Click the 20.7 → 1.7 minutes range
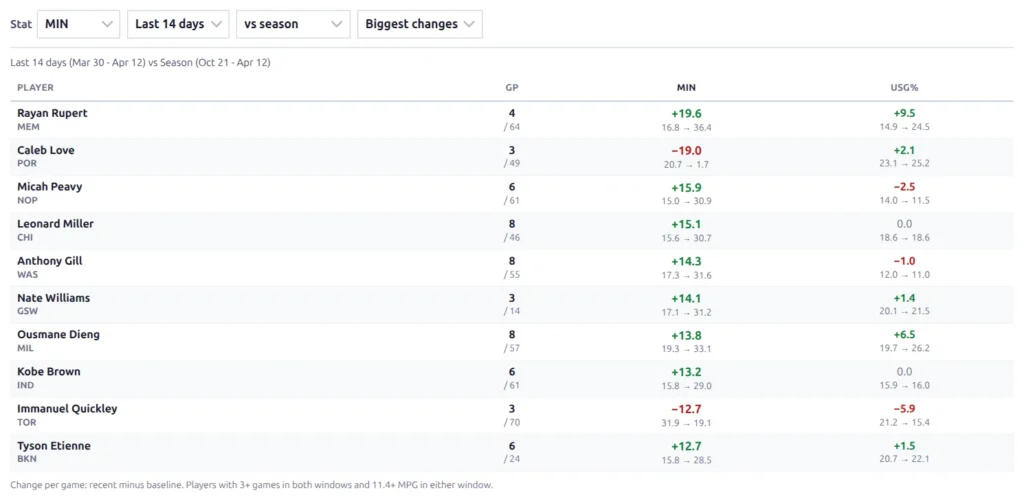 [x=686, y=165]
